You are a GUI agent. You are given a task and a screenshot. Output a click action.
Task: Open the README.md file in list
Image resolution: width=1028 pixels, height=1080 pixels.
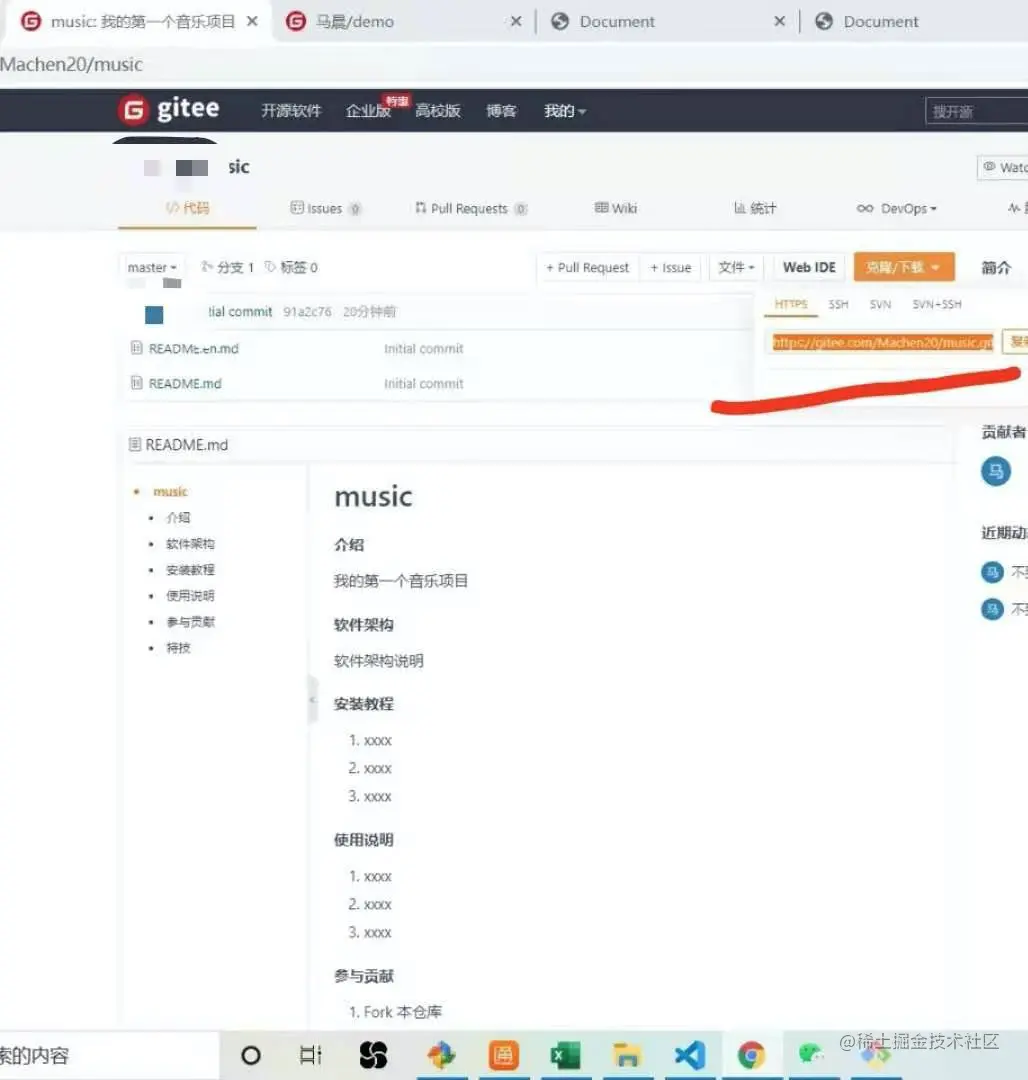point(185,384)
